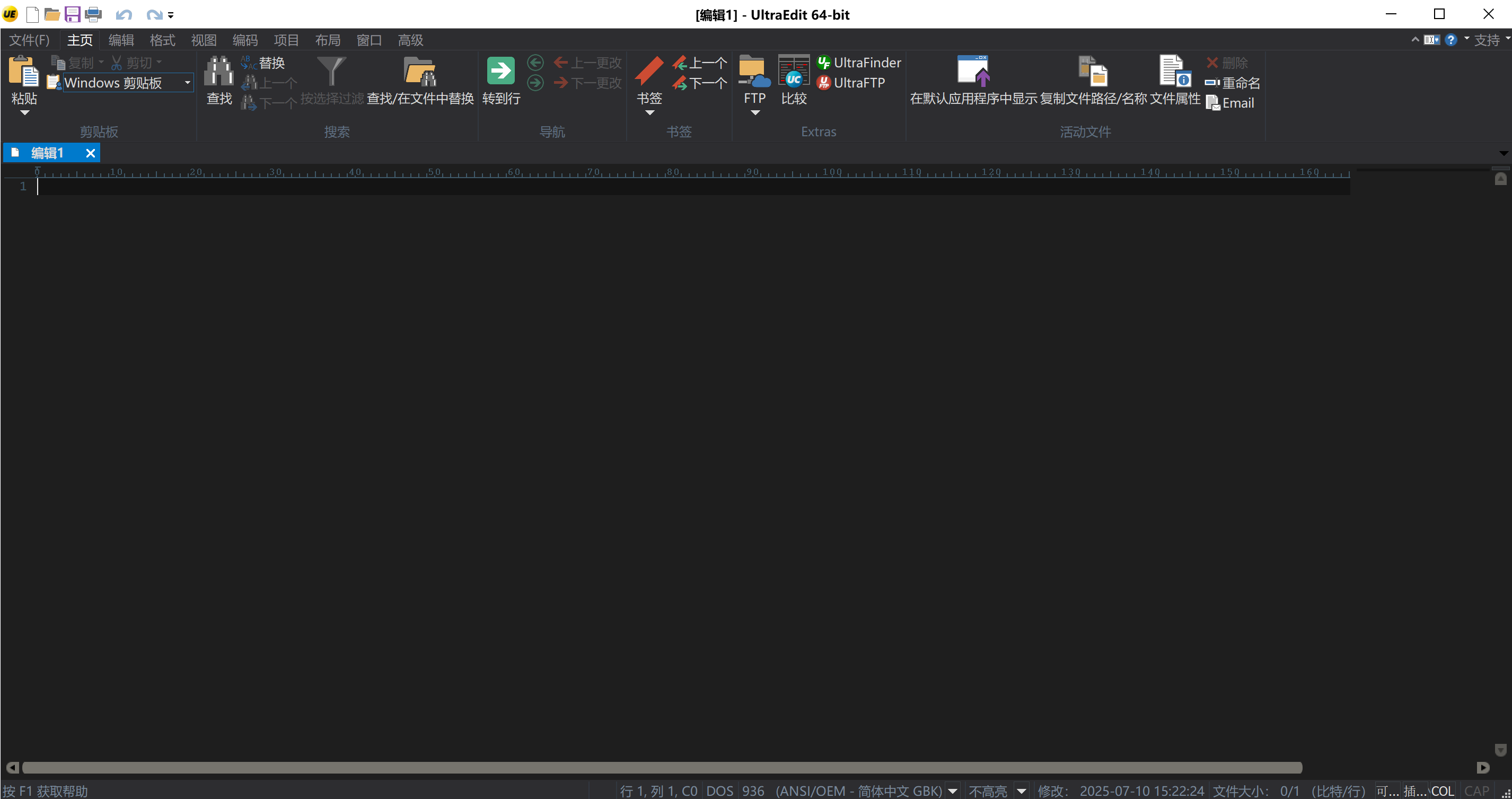Switch to the 布局 ribbon tab
This screenshot has height=799, width=1512.
coord(328,40)
